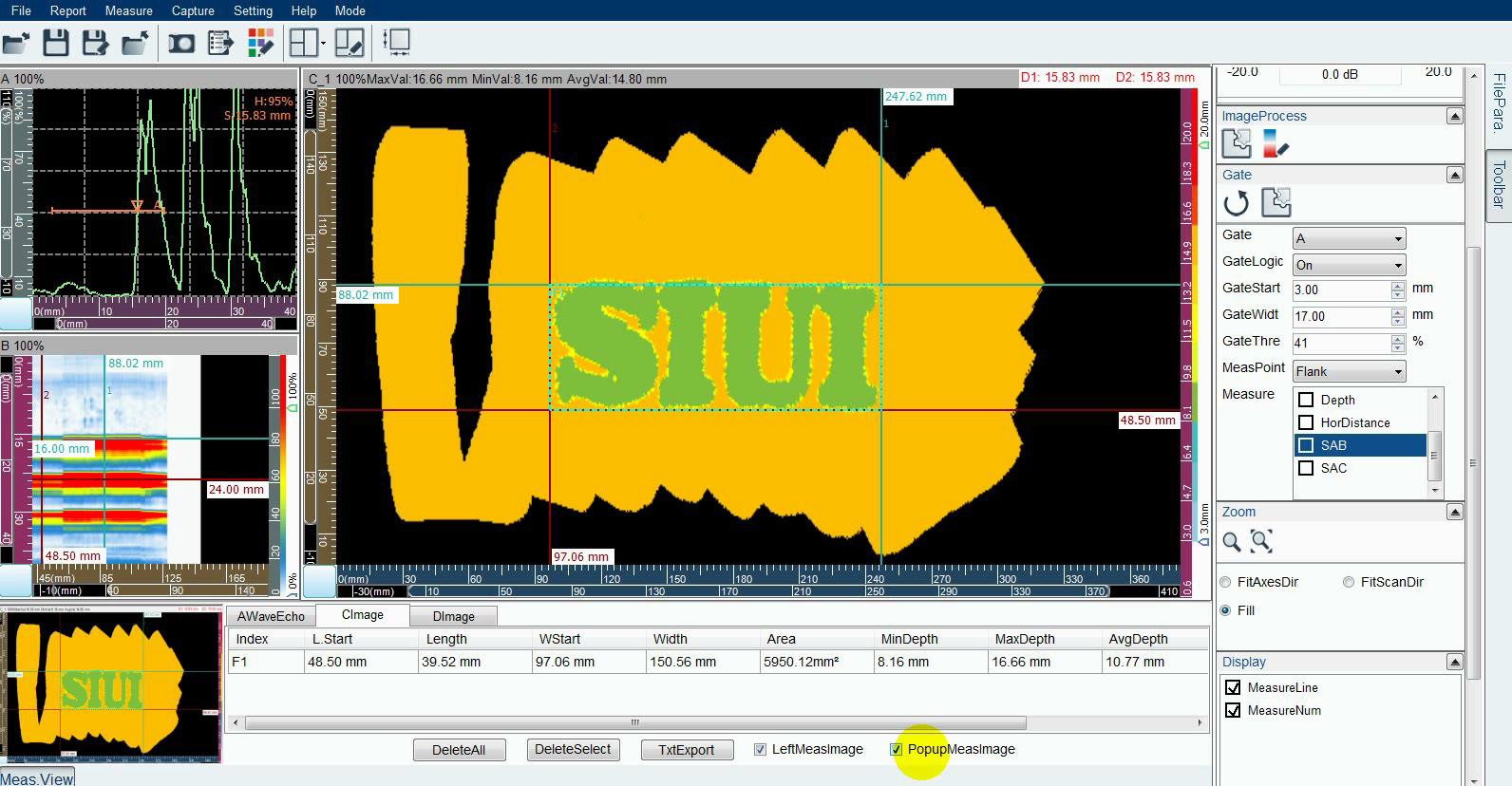Click the GateThre input field
The height and width of the screenshot is (786, 1512).
tap(1341, 344)
